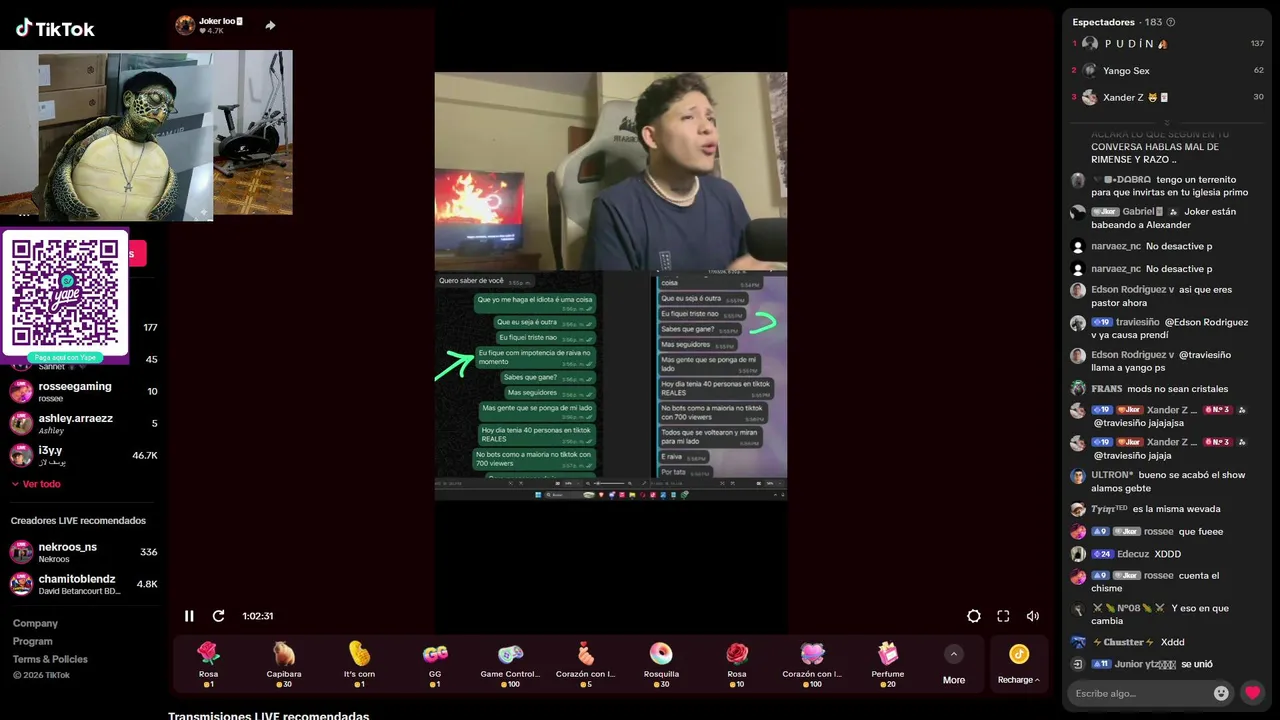1280x720 pixels.
Task: Click Gabriel user avatar in chat
Action: pyautogui.click(x=1078, y=213)
